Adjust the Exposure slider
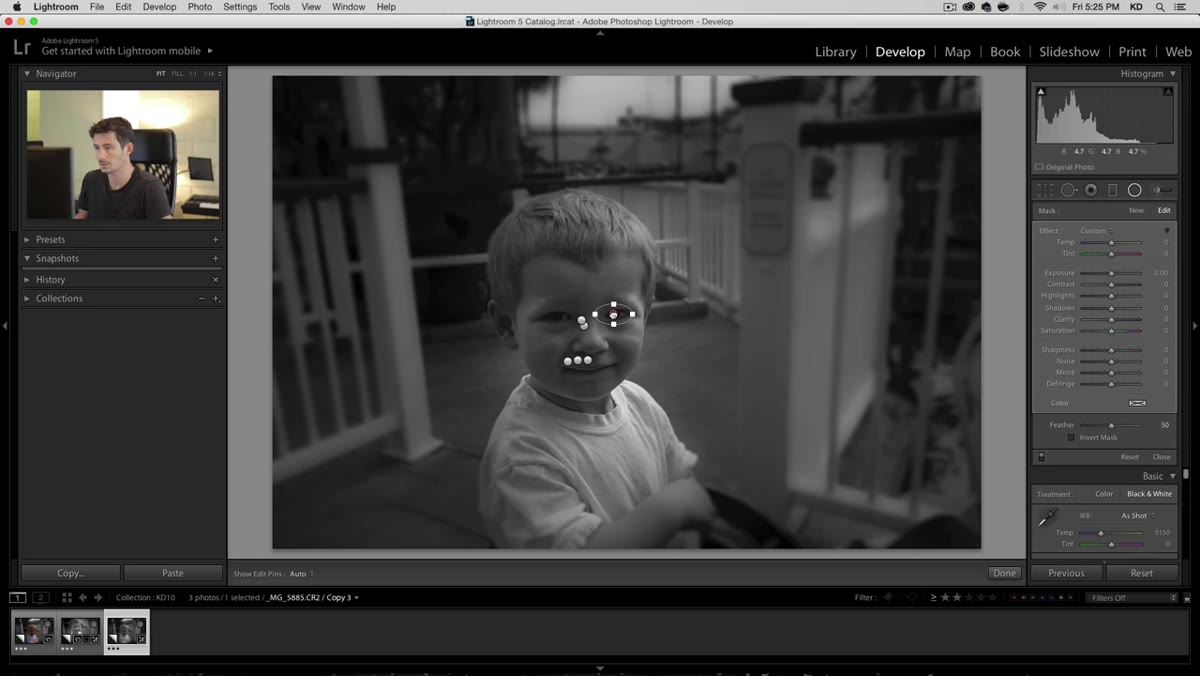 (1110, 273)
